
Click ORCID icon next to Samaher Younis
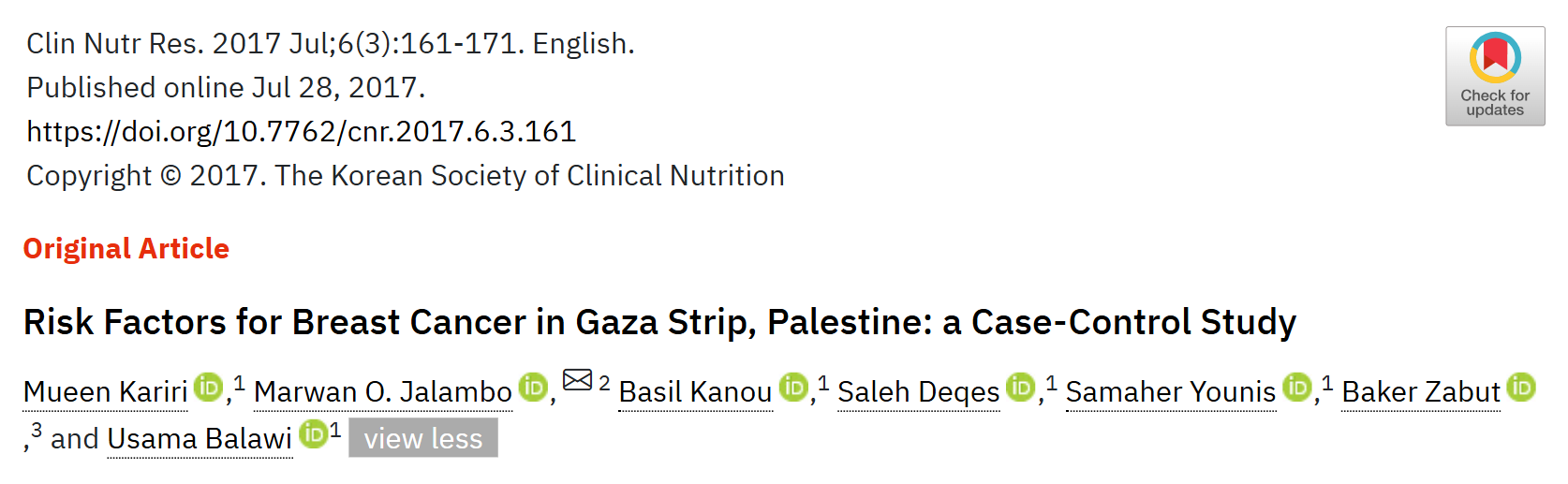pyautogui.click(x=1296, y=387)
